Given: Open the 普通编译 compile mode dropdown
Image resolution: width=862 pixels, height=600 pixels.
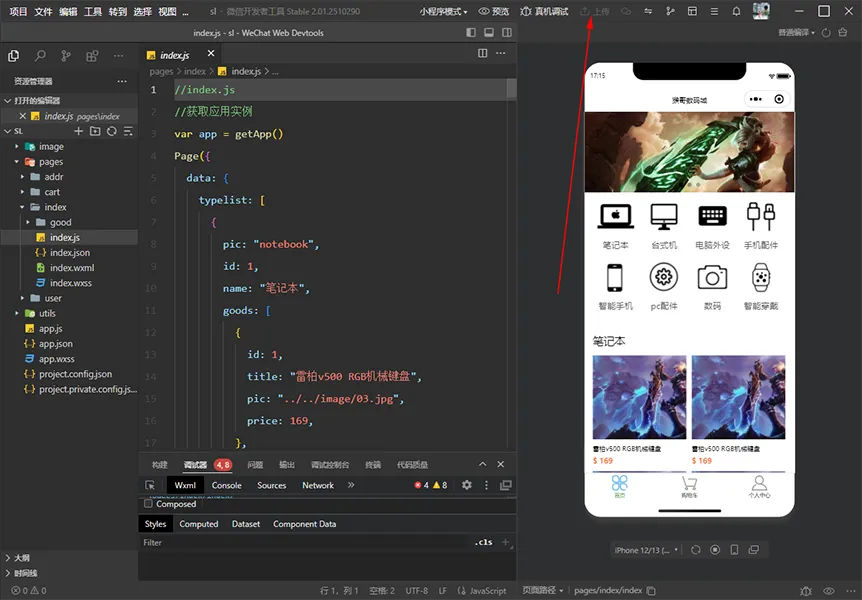Looking at the screenshot, I should (x=797, y=32).
